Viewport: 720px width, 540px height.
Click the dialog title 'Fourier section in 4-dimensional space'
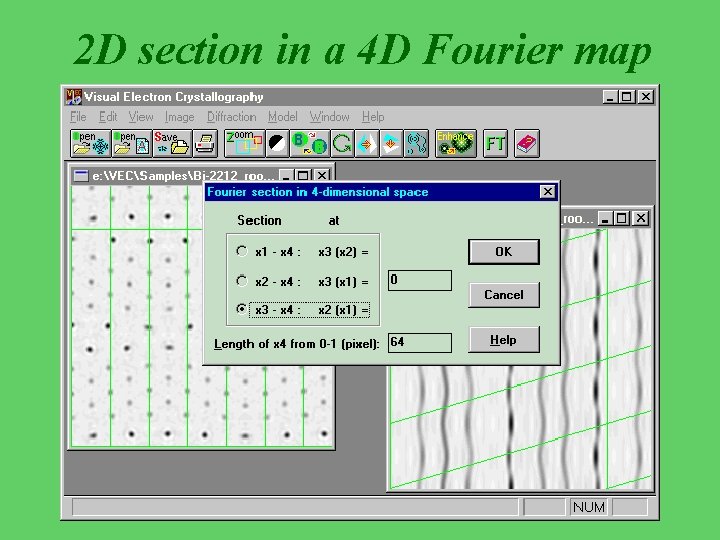coord(317,192)
